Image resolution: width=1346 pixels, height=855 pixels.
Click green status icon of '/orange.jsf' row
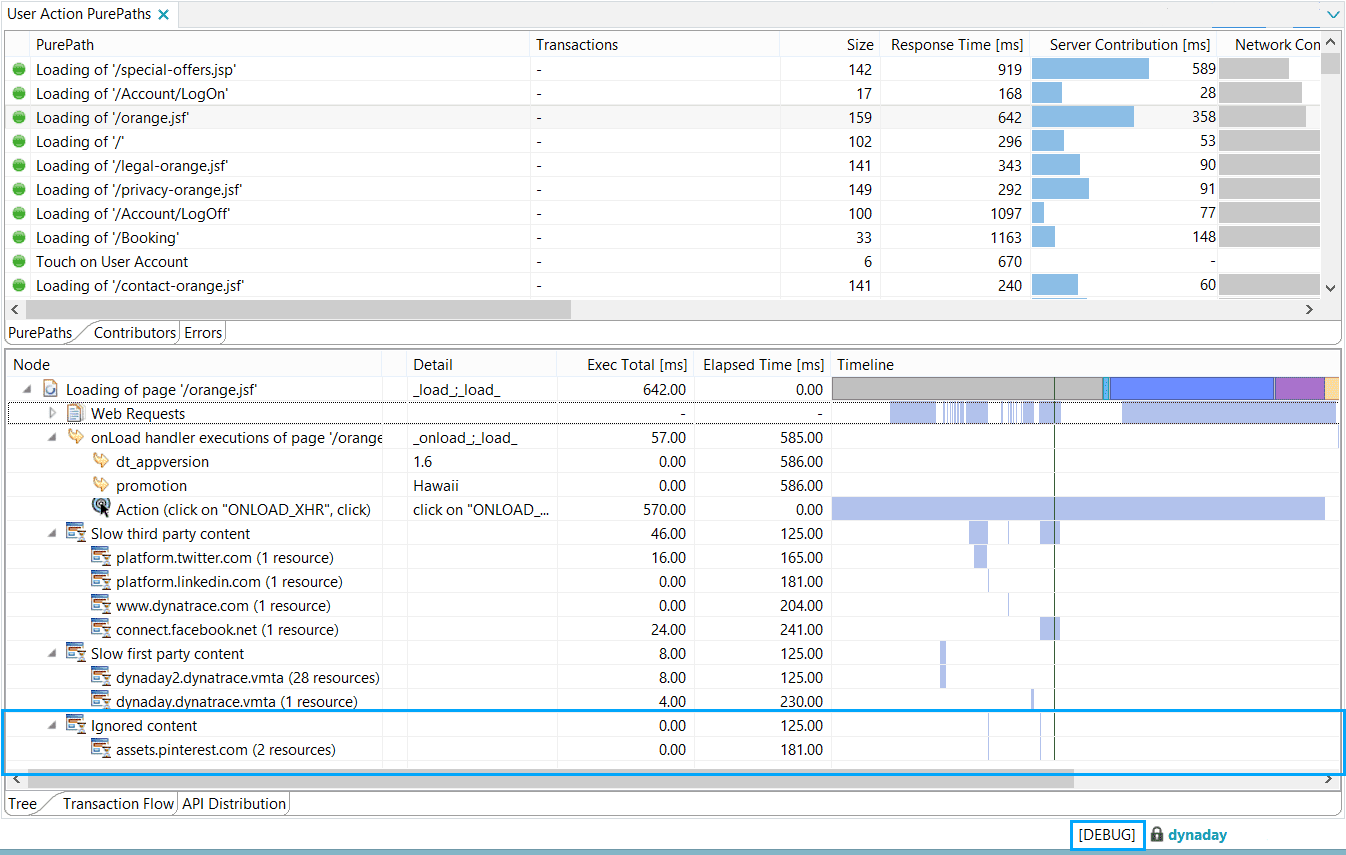pyautogui.click(x=18, y=118)
